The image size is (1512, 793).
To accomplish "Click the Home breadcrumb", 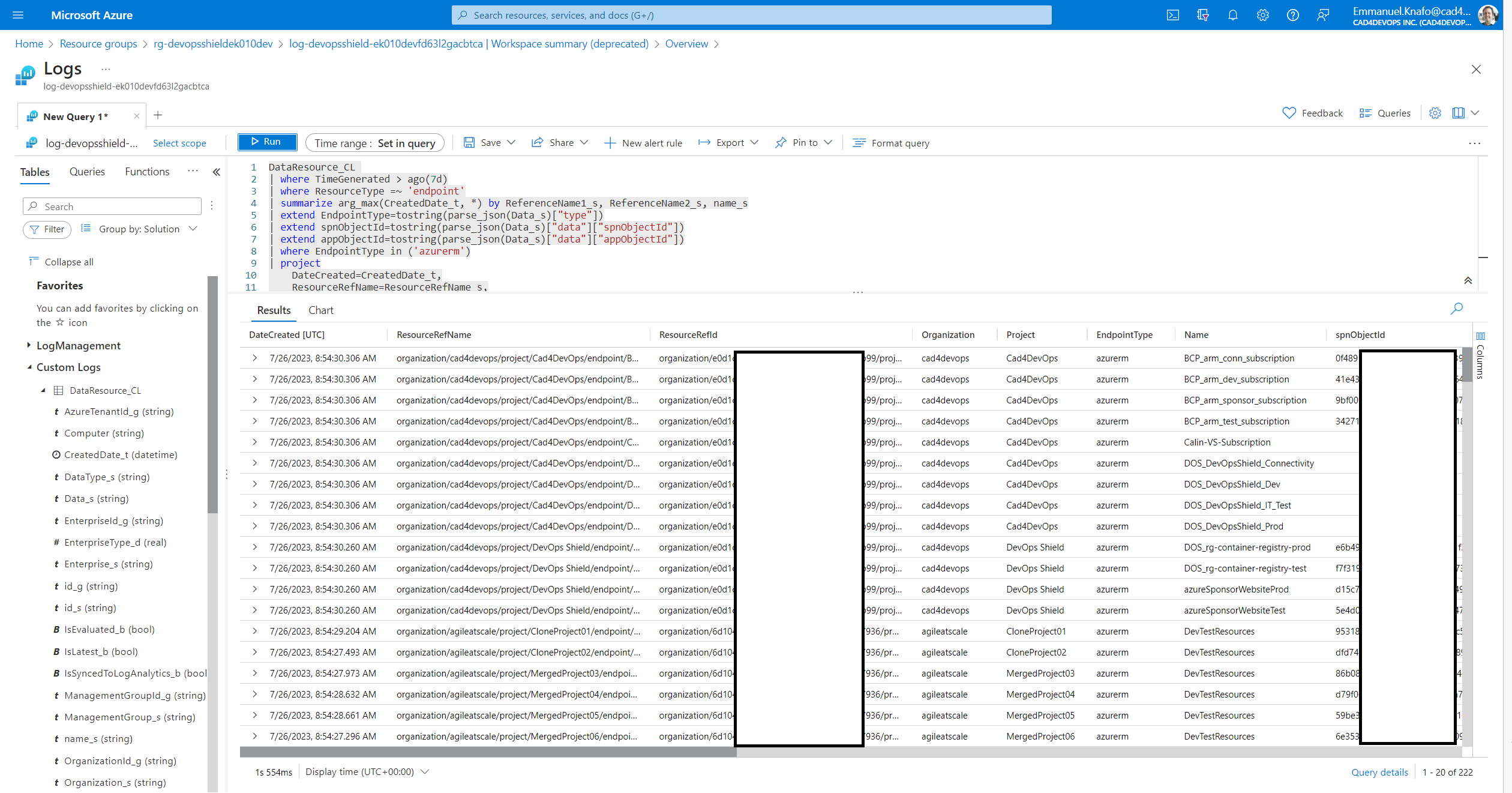I will click(29, 44).
